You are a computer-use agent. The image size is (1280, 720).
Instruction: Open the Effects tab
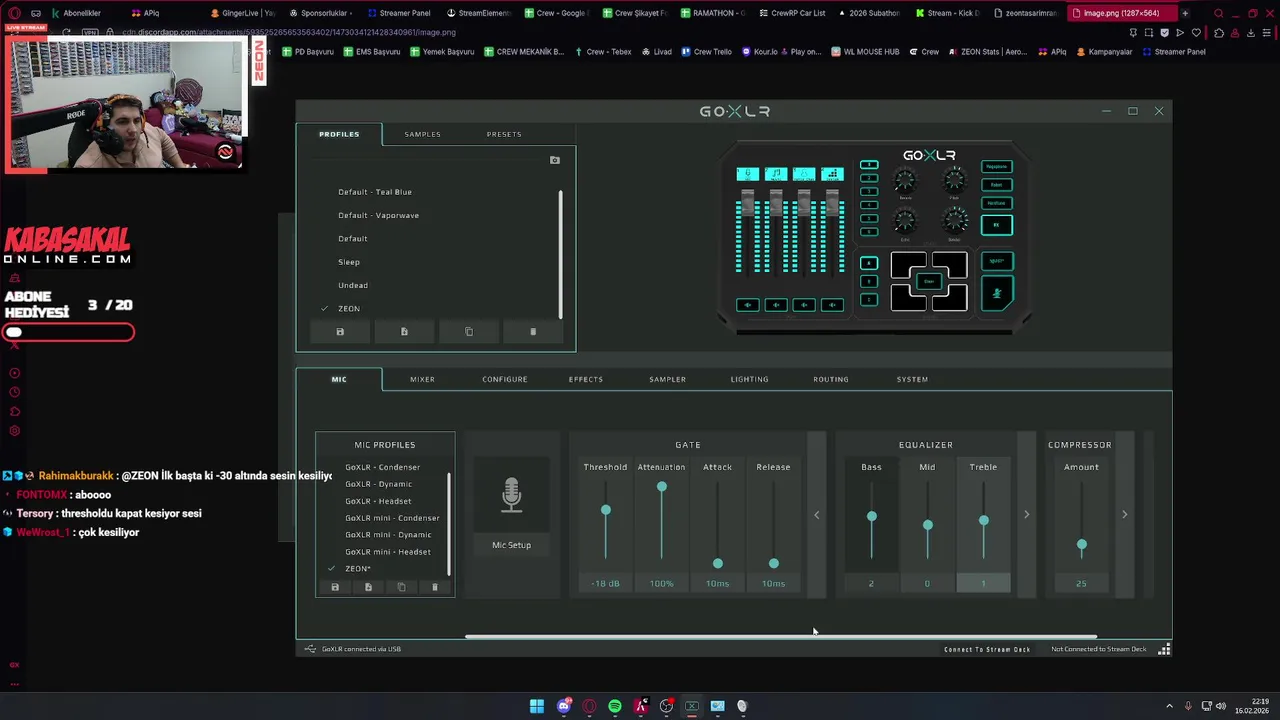pos(586,379)
